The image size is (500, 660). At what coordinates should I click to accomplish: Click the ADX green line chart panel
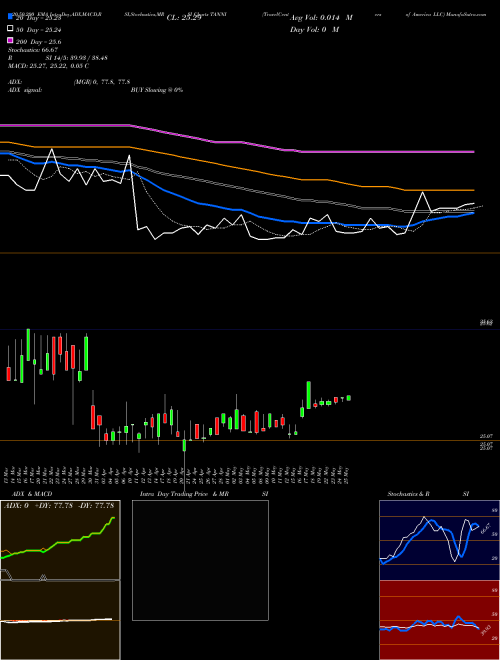tap(60, 540)
